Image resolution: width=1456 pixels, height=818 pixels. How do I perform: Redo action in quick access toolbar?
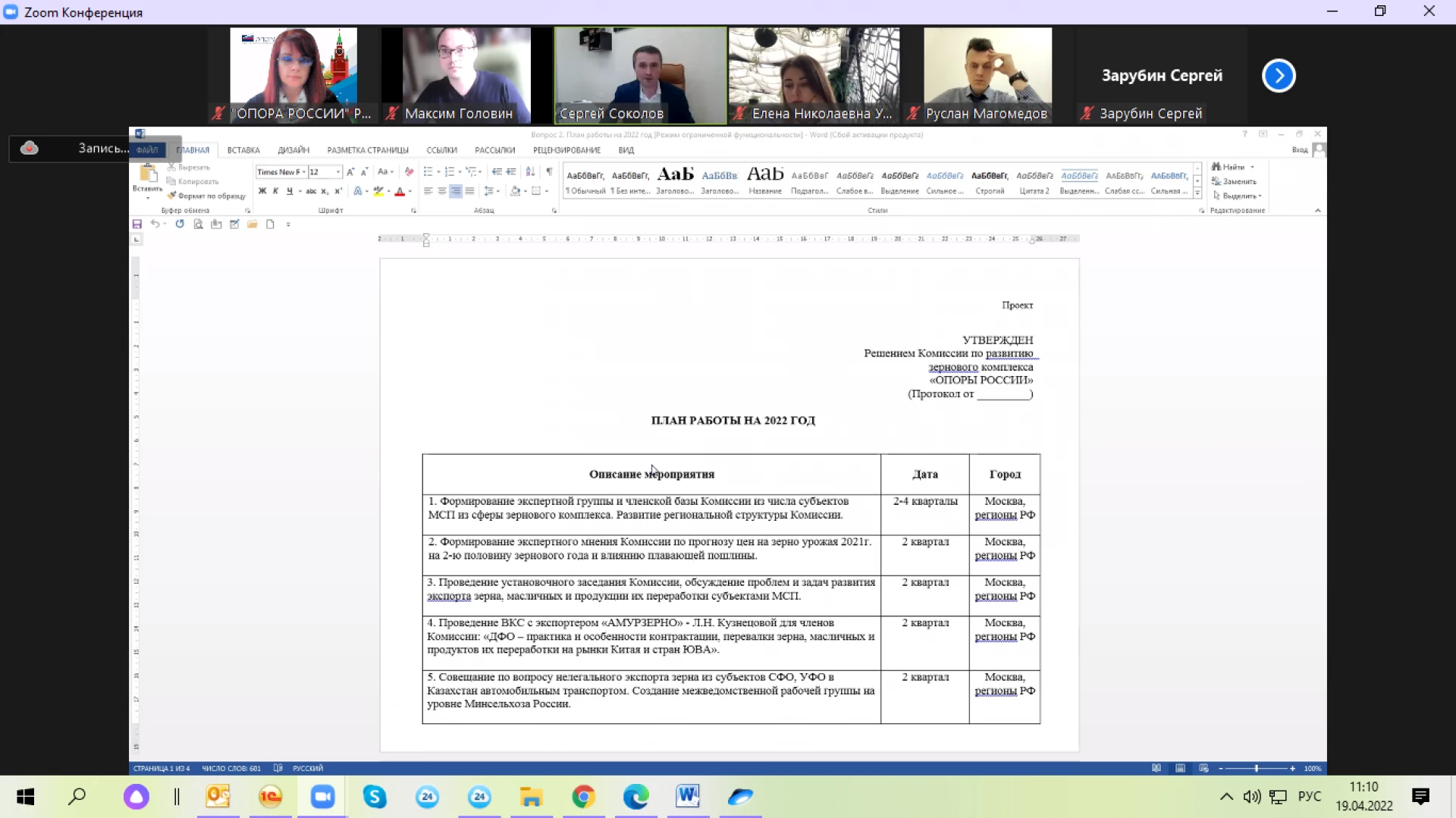(180, 224)
